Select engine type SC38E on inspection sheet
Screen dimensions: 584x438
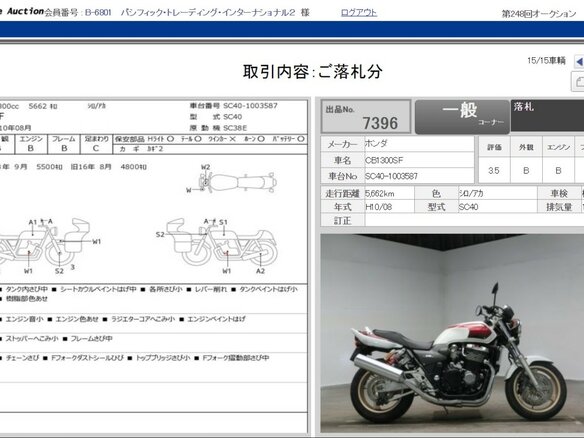[x=235, y=128]
